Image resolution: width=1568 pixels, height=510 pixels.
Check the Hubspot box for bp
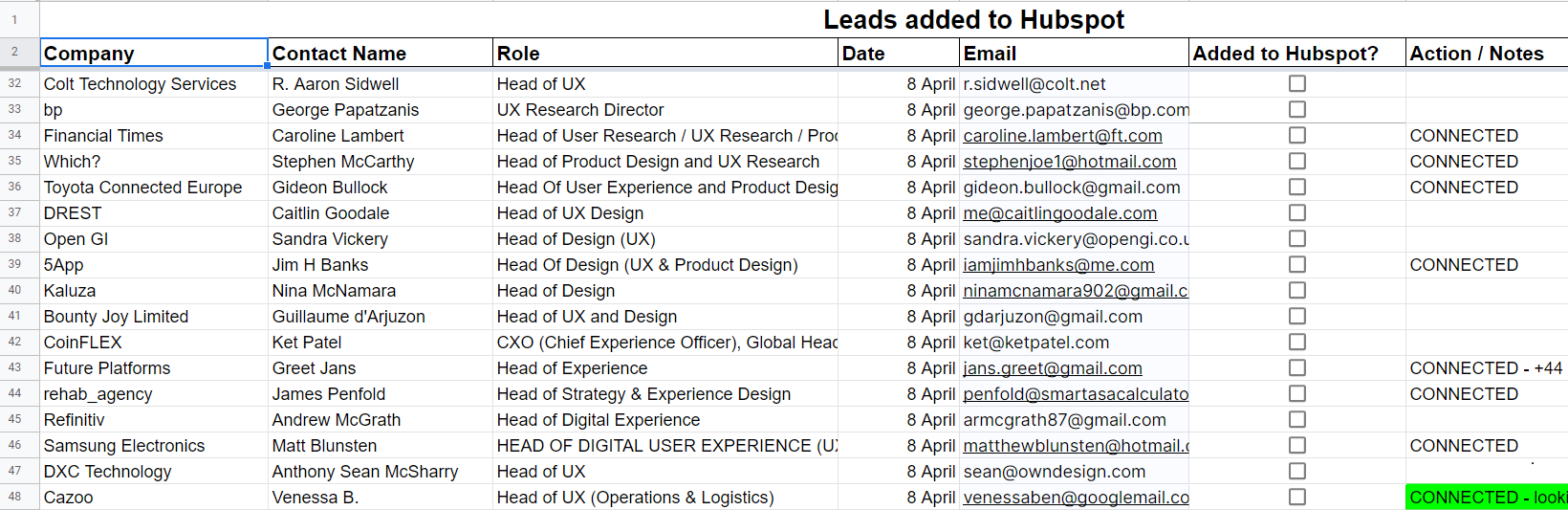tap(1296, 110)
